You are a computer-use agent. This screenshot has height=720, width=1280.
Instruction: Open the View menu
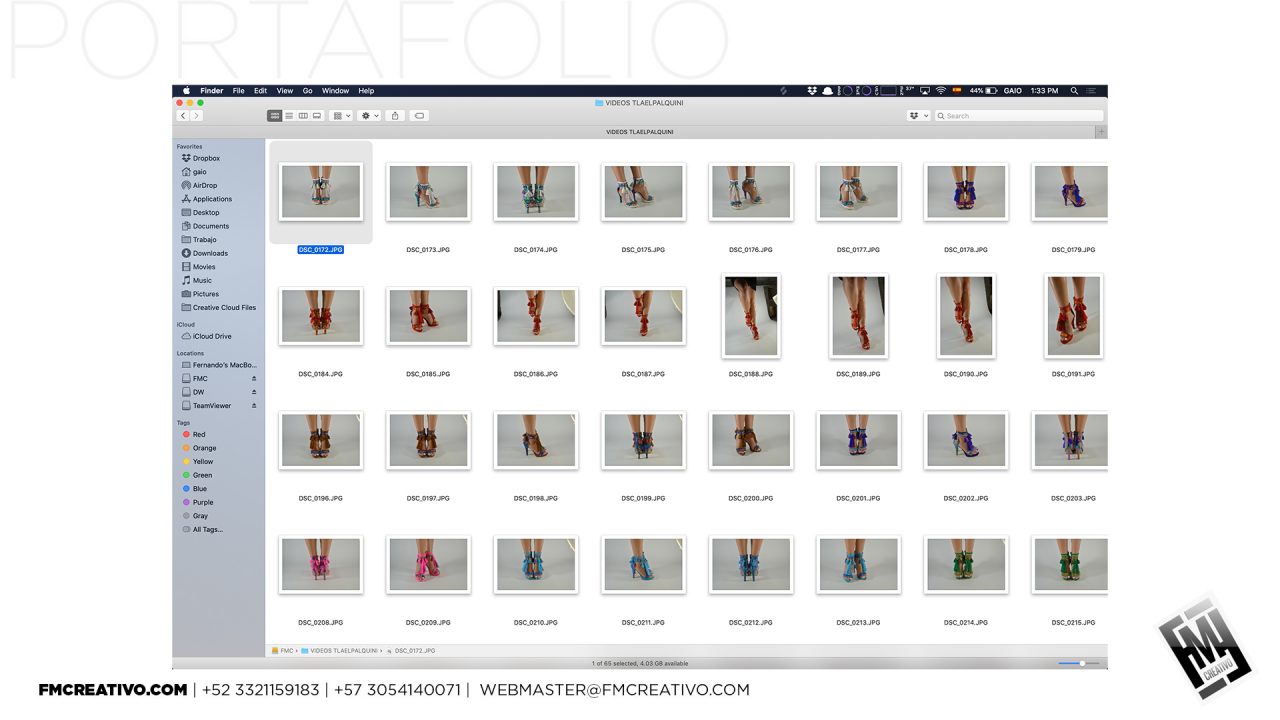click(285, 91)
